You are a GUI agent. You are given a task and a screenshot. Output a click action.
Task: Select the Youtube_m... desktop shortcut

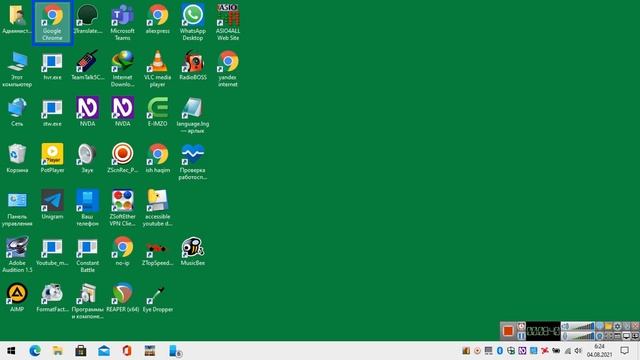click(x=52, y=251)
